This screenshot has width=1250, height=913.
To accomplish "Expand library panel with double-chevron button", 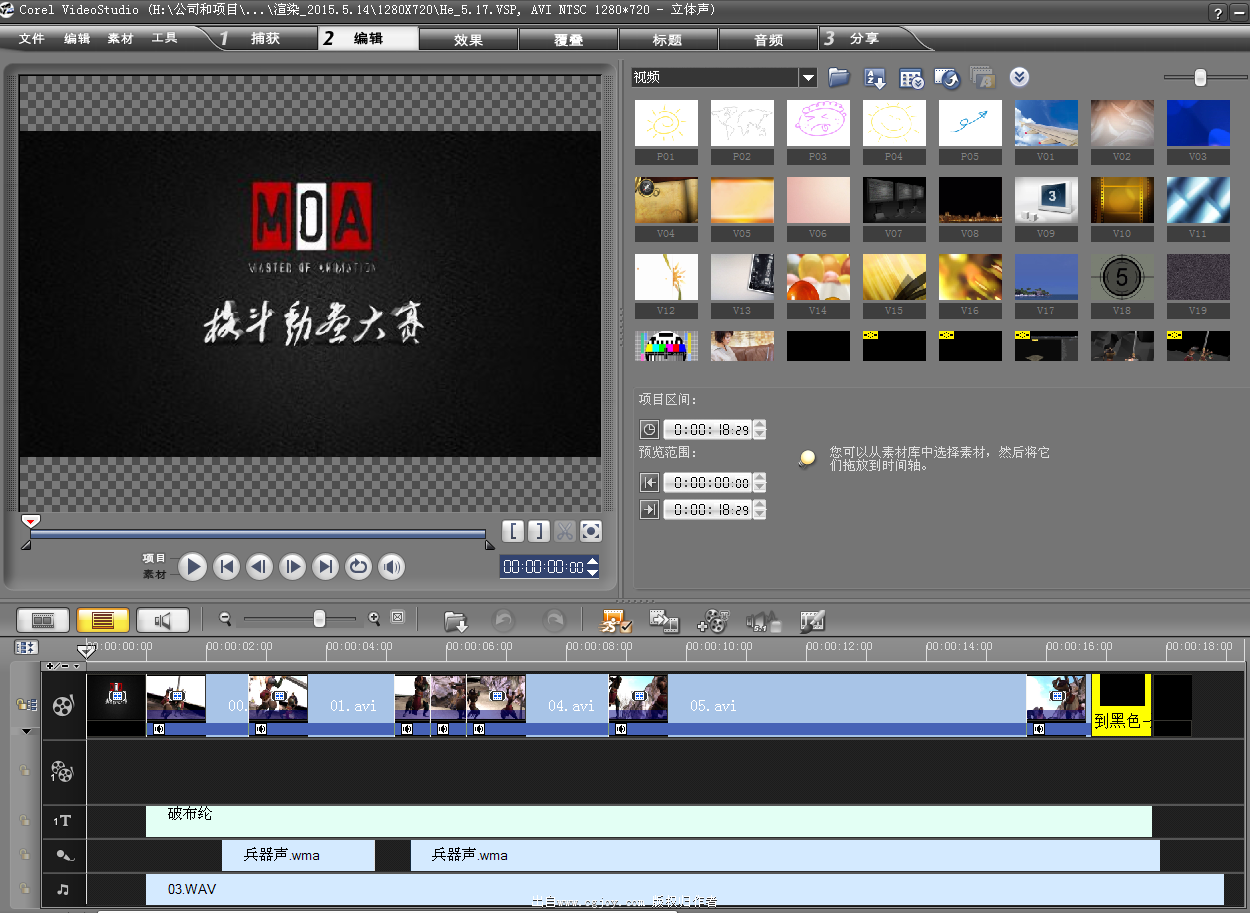I will (x=1019, y=77).
